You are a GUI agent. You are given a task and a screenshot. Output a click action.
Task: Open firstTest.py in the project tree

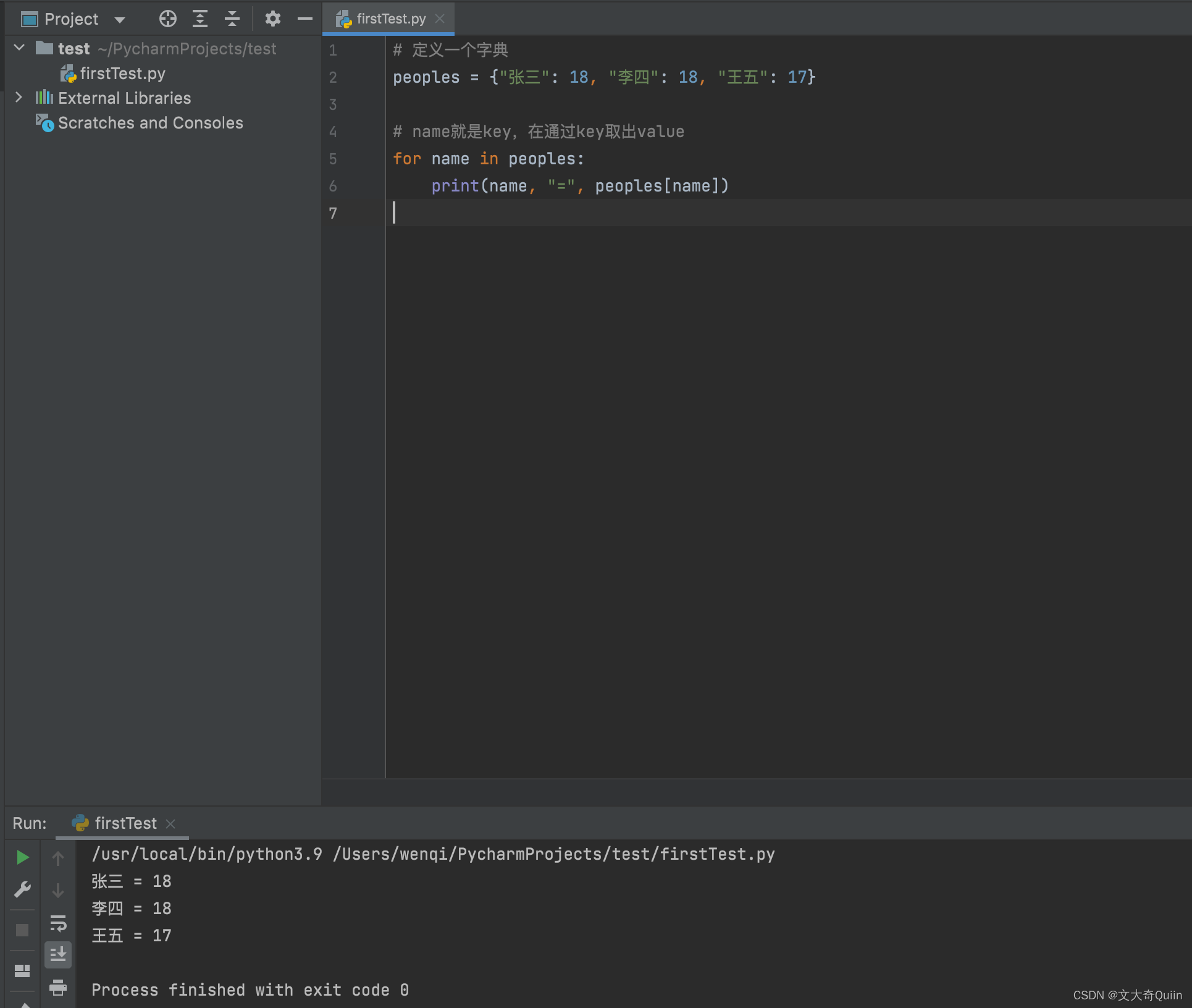[x=122, y=73]
